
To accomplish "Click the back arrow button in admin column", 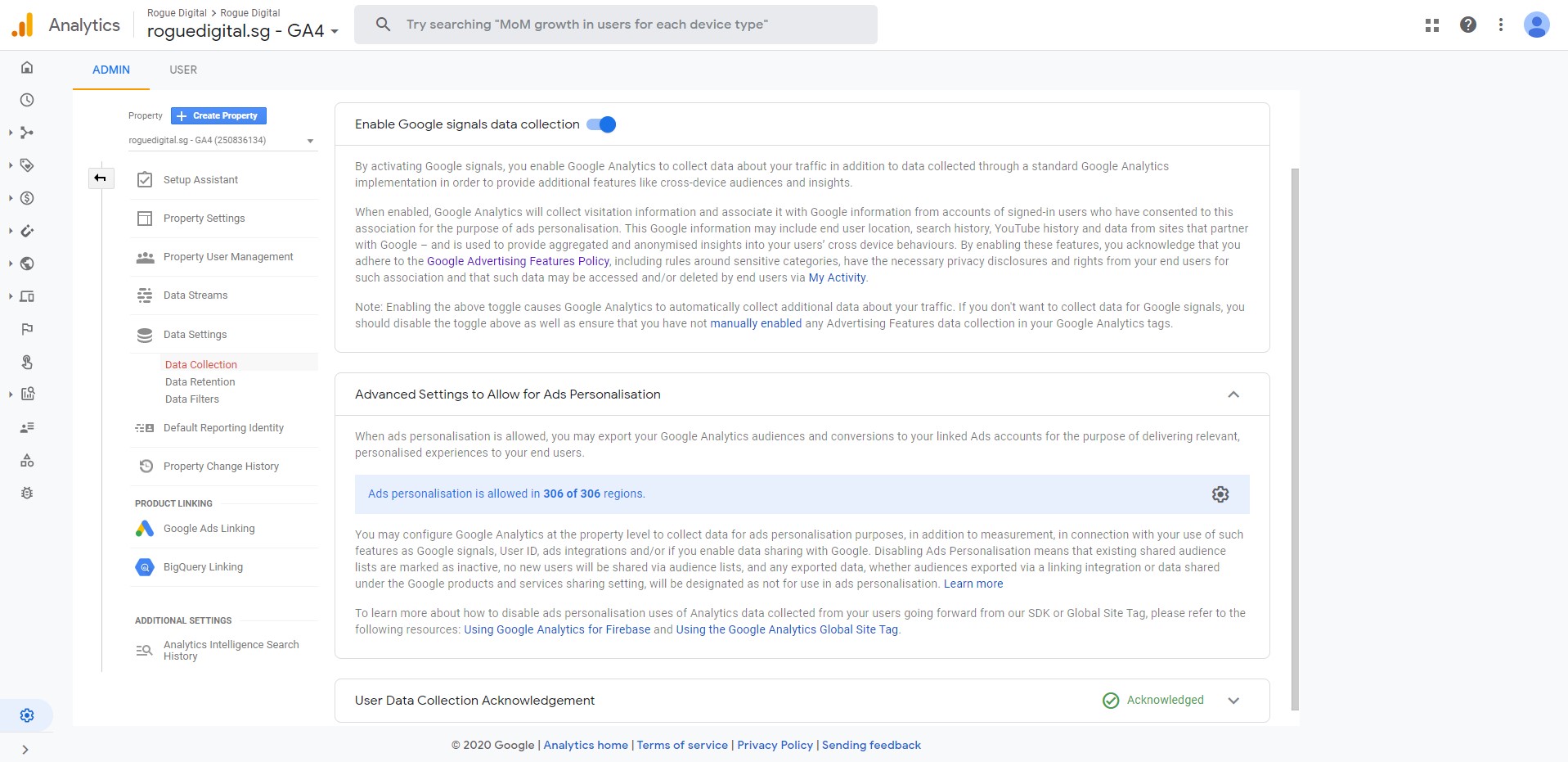I will click(101, 178).
